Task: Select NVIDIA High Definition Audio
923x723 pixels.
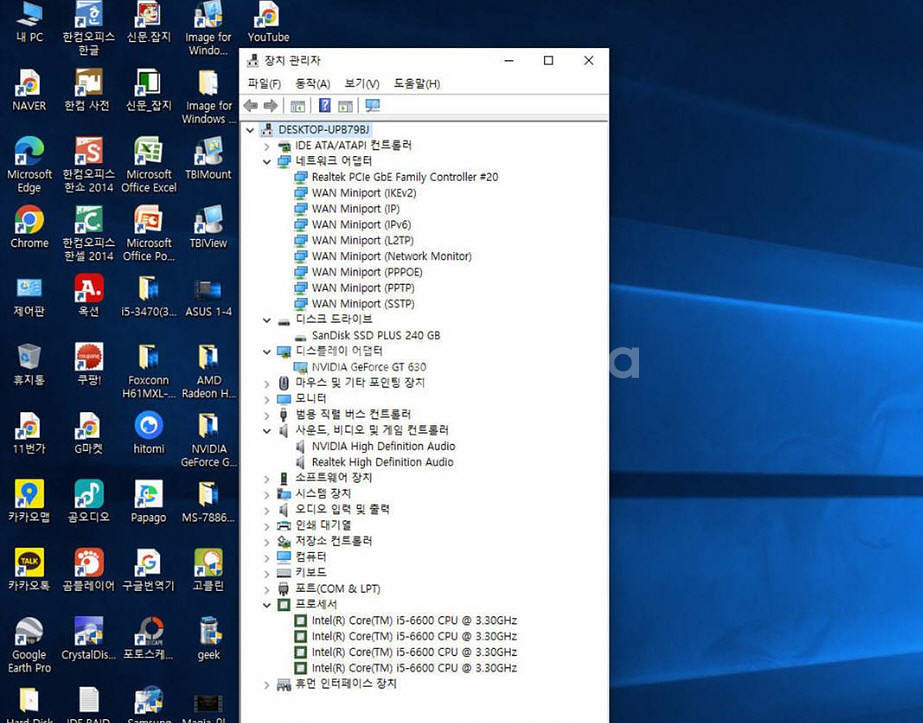Action: (383, 446)
